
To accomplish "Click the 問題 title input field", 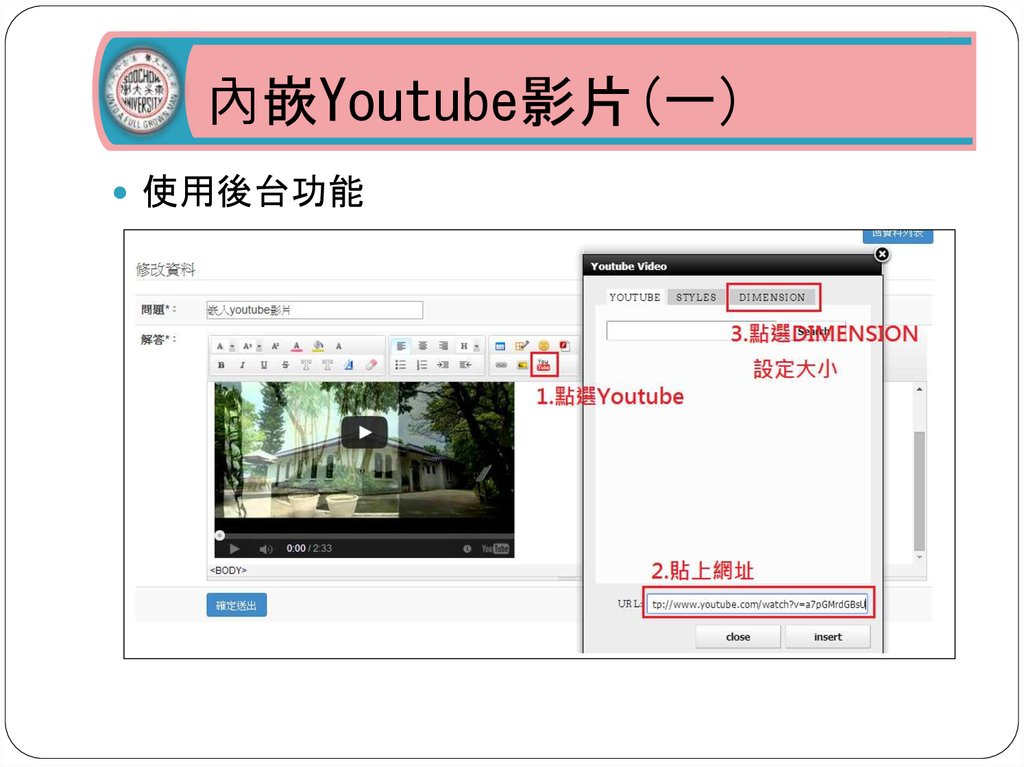I will point(314,310).
